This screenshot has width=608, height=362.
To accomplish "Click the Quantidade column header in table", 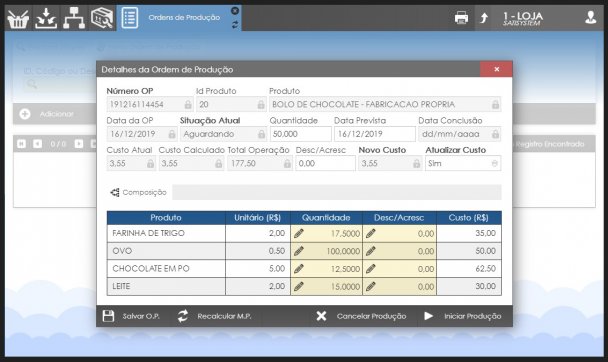I will coord(326,218).
